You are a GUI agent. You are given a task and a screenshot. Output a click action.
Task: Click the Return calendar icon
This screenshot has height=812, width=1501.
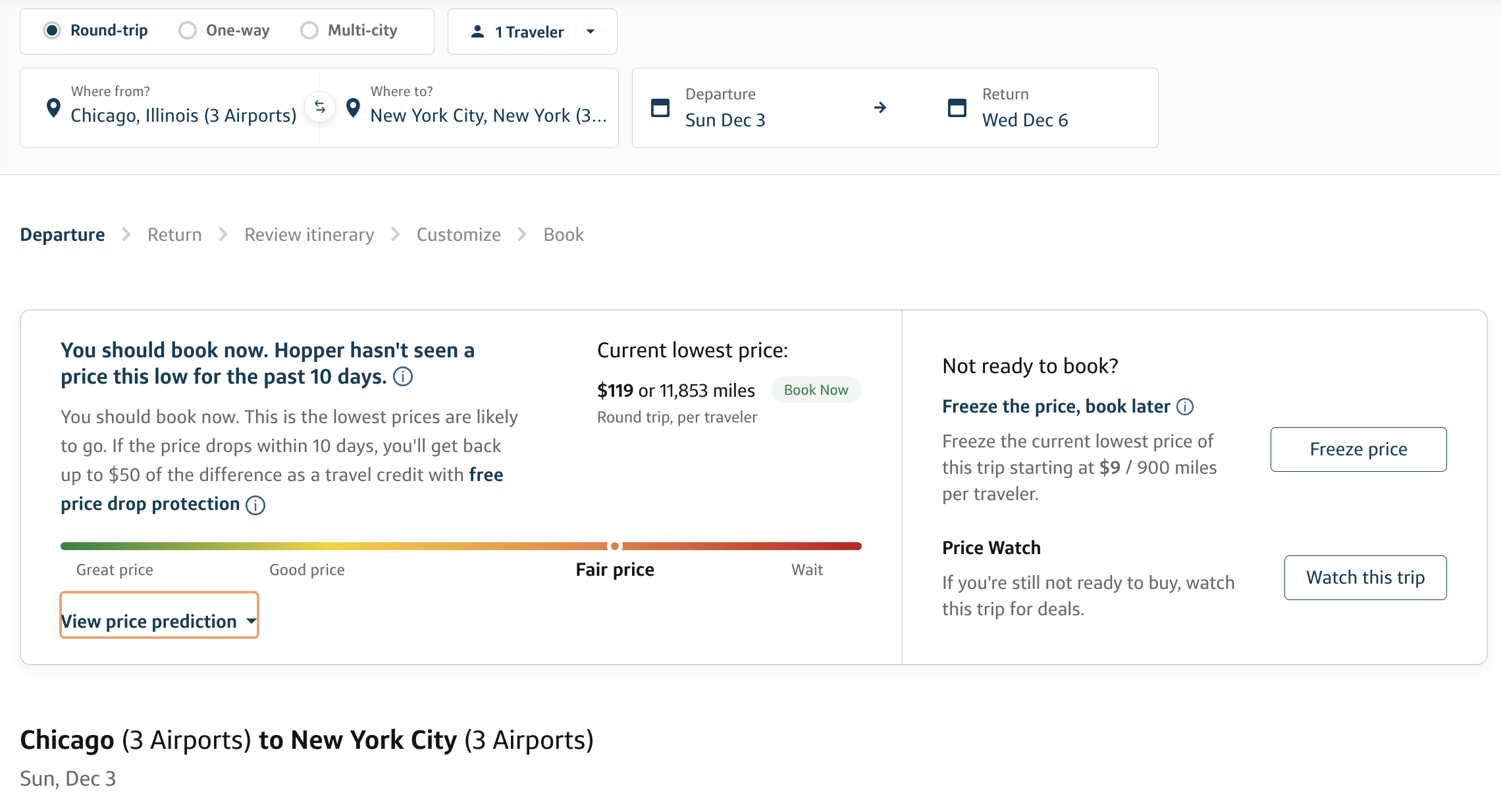point(957,107)
